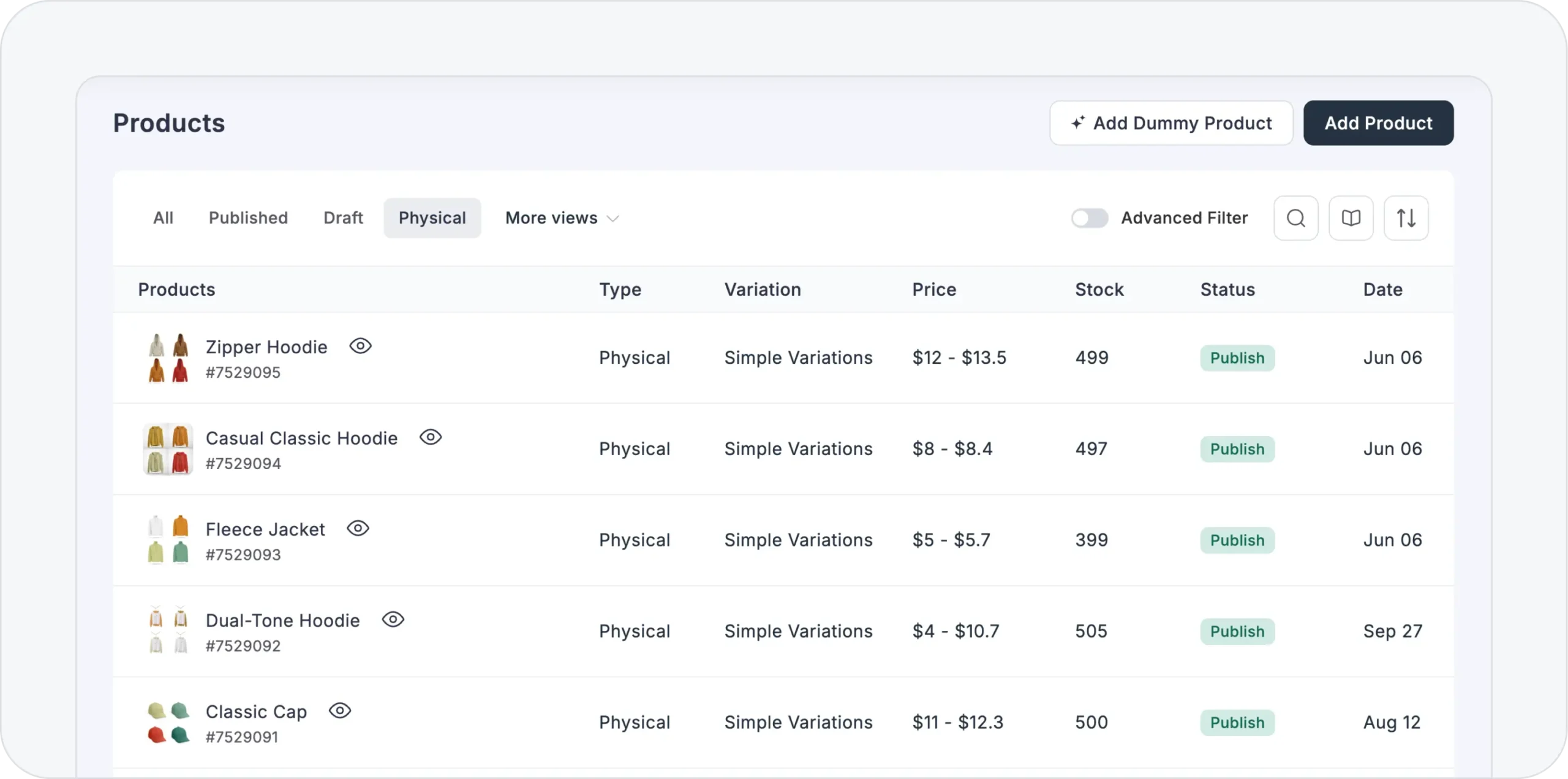
Task: Click eye icon beside Casual Classic Hoodie
Action: (x=431, y=437)
